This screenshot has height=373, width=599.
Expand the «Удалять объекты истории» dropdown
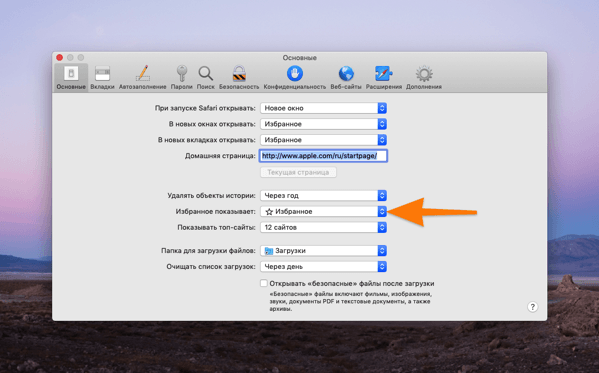pos(324,196)
